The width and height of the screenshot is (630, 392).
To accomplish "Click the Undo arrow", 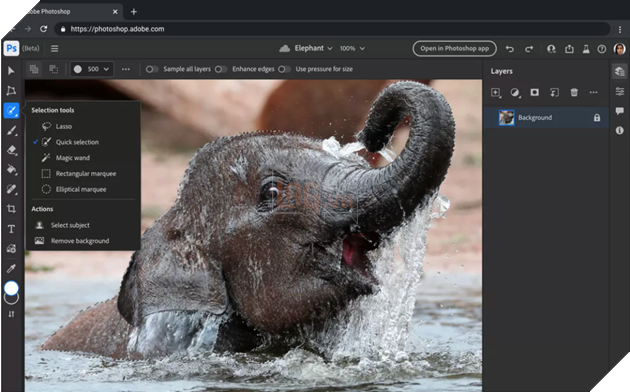I will pyautogui.click(x=510, y=49).
